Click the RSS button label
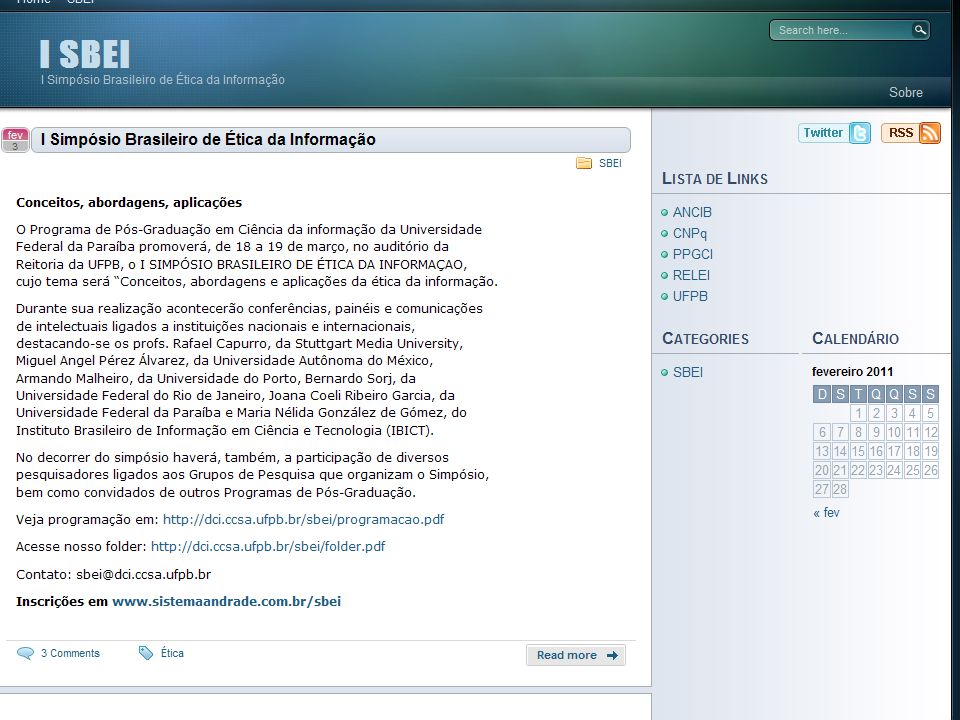The width and height of the screenshot is (960, 720). click(x=901, y=133)
